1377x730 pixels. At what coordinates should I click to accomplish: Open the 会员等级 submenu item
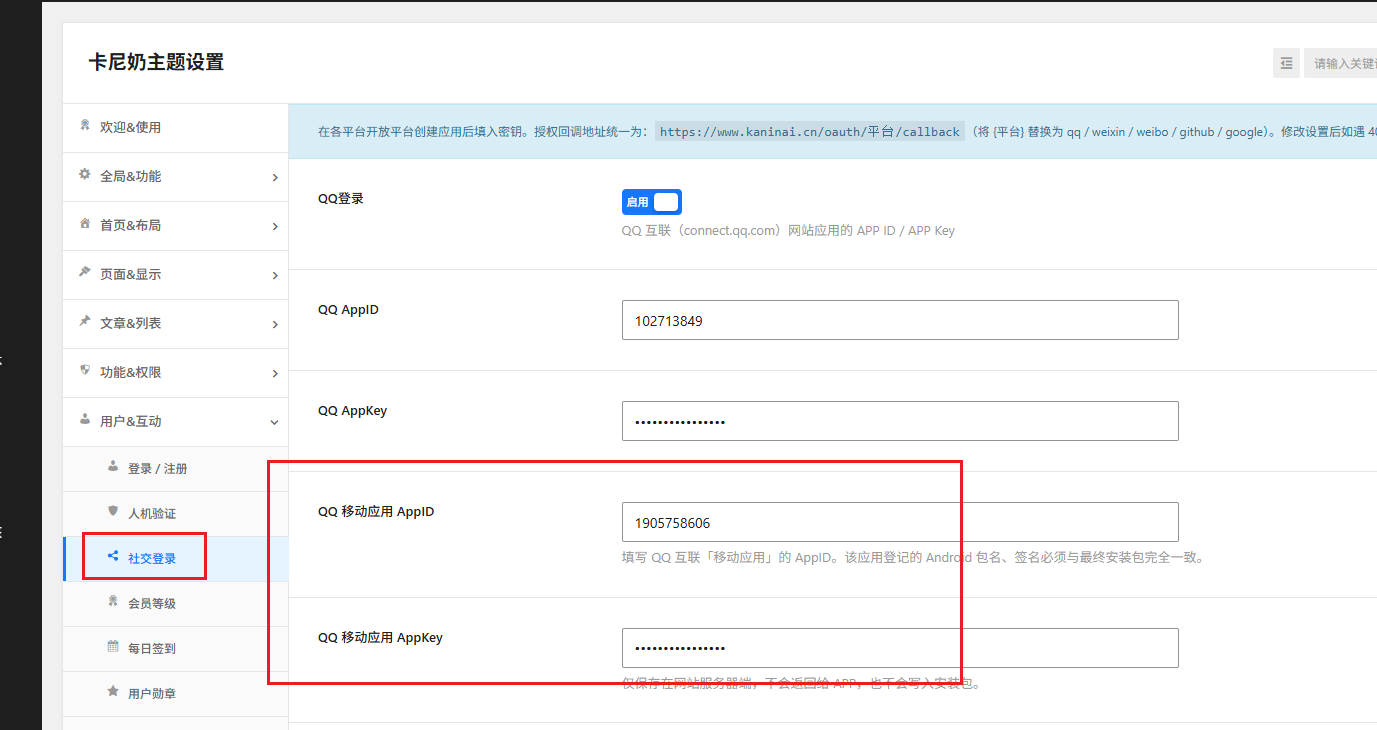coord(175,604)
